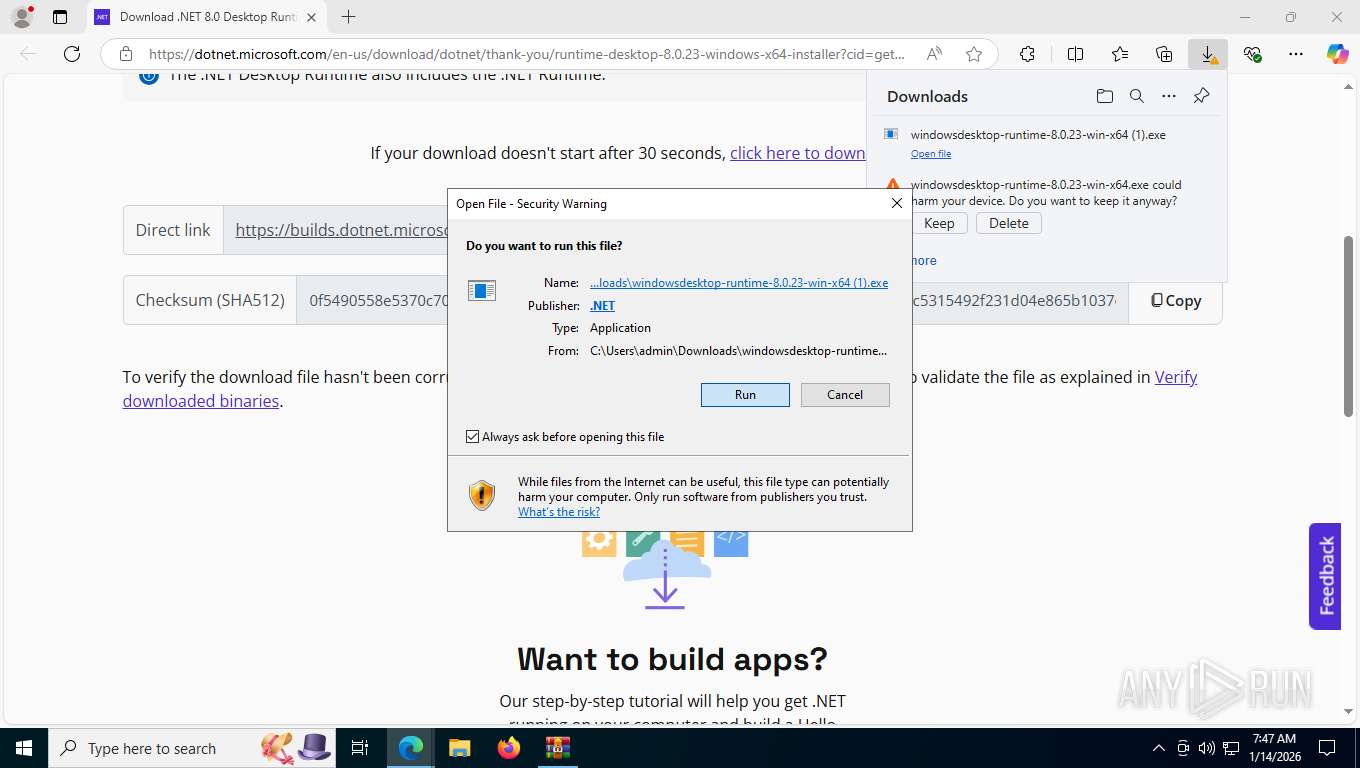Screen dimensions: 1360x768
Task: View site information lock icon
Action: (126, 54)
